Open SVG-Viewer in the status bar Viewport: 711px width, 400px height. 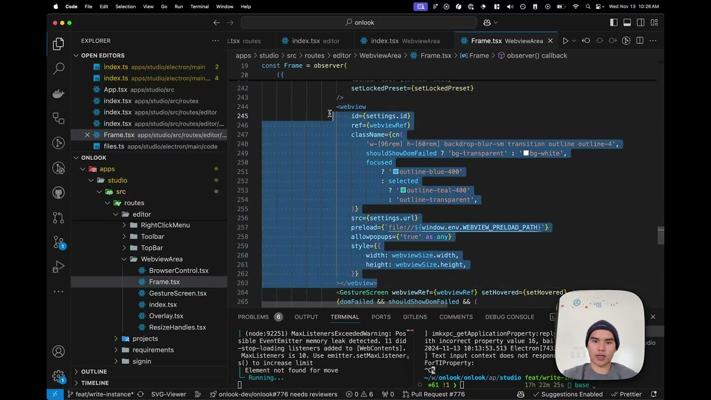(168, 394)
